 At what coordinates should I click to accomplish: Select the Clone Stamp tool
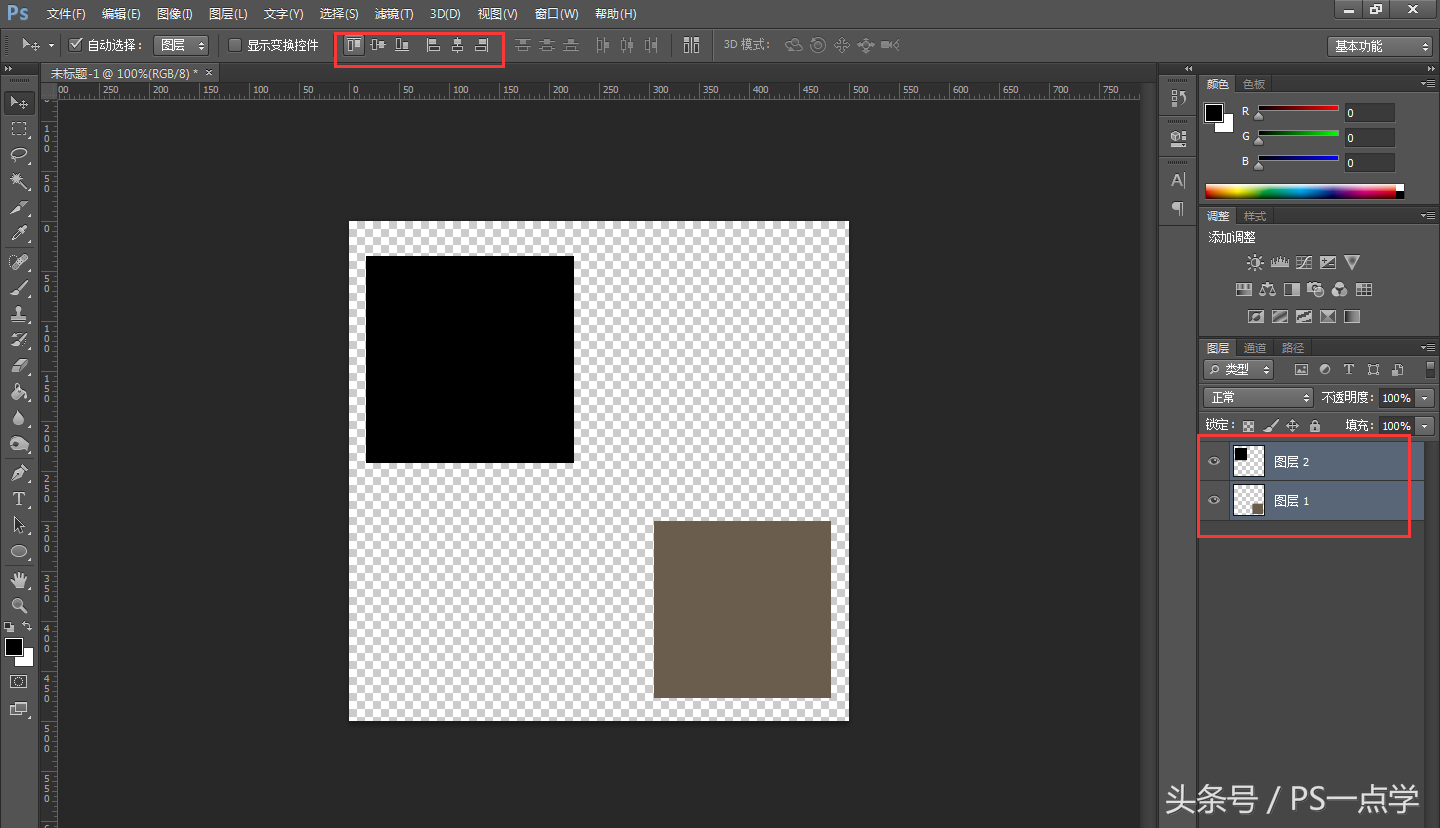tap(19, 314)
